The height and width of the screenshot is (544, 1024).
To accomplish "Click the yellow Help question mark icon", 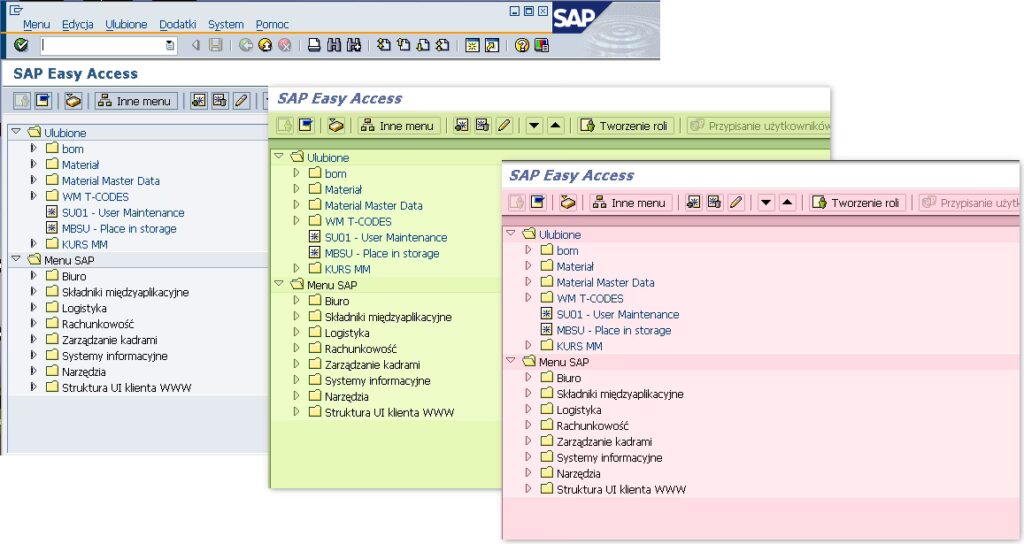I will pos(521,45).
